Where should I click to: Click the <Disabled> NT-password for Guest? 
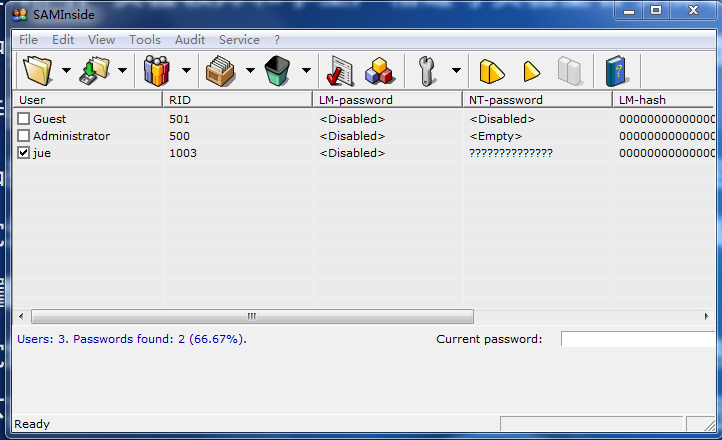(502, 119)
